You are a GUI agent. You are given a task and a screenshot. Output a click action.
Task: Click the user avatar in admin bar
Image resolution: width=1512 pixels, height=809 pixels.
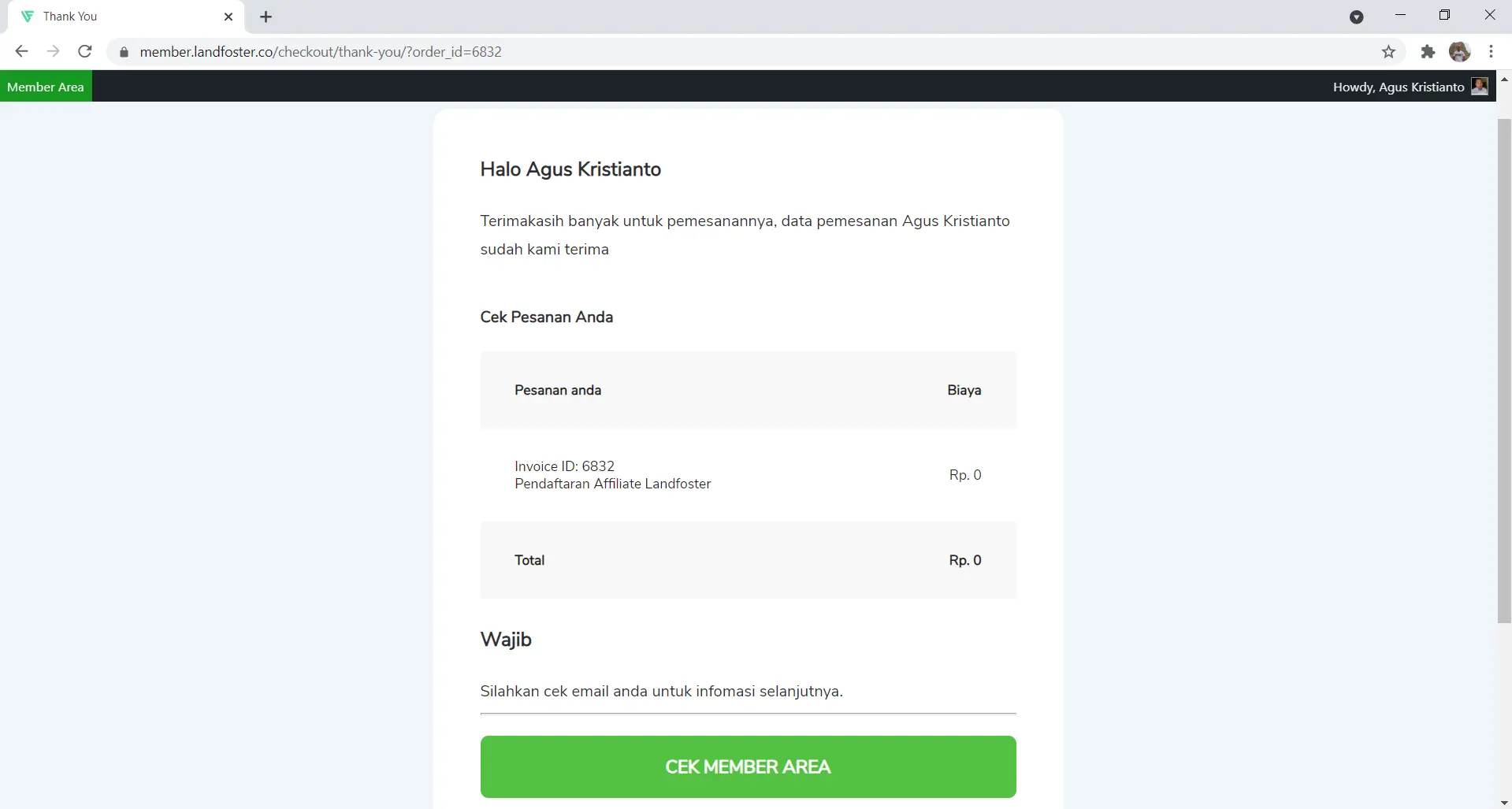pos(1480,87)
